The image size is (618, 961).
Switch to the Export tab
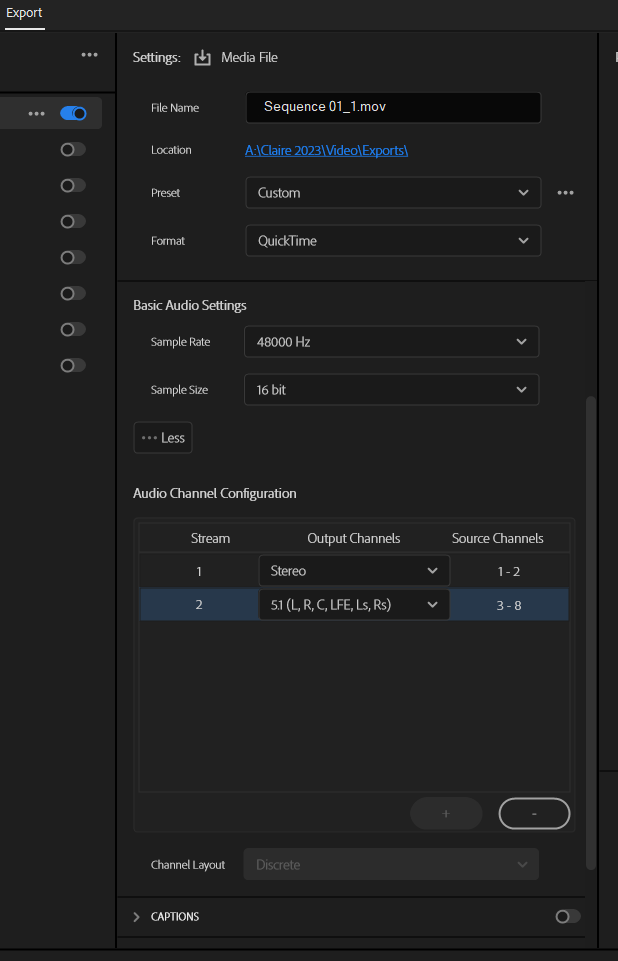click(24, 13)
